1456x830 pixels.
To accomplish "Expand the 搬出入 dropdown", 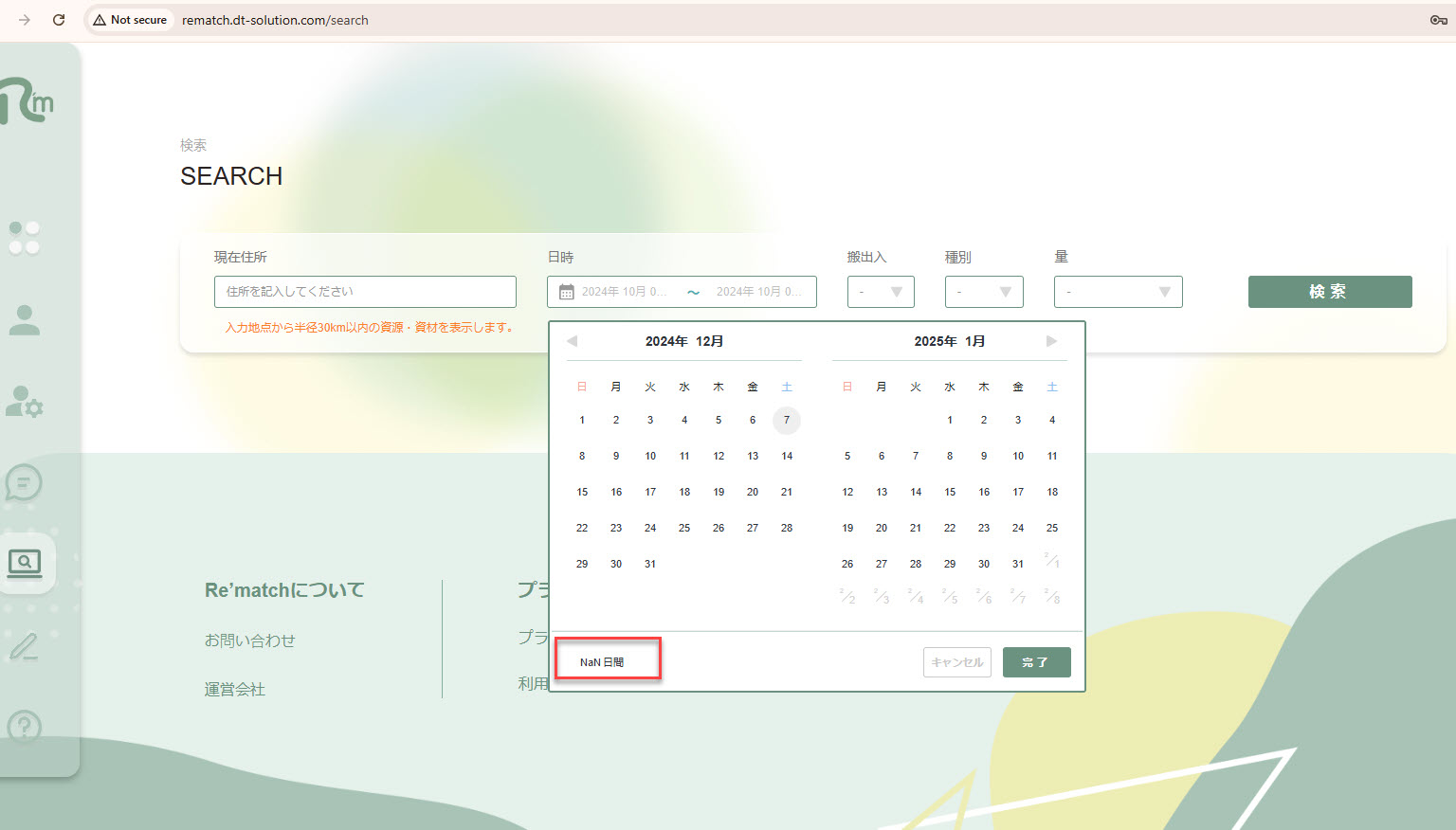I will pos(881,292).
